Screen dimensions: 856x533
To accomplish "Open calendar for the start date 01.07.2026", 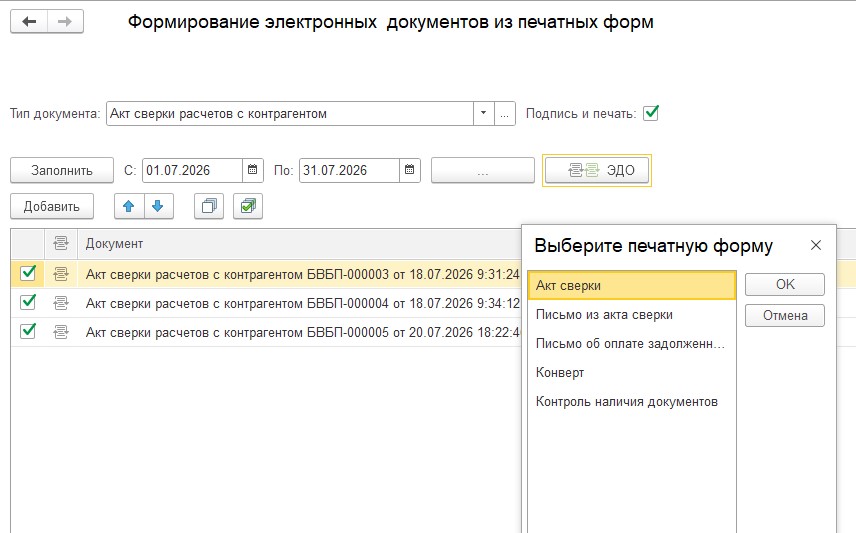I will [252, 170].
